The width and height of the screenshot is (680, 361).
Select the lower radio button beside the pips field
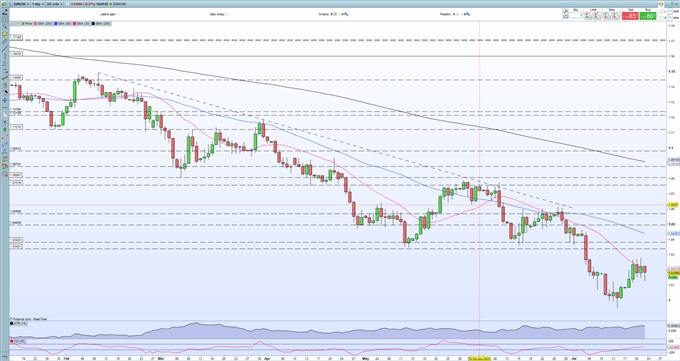[661, 18]
